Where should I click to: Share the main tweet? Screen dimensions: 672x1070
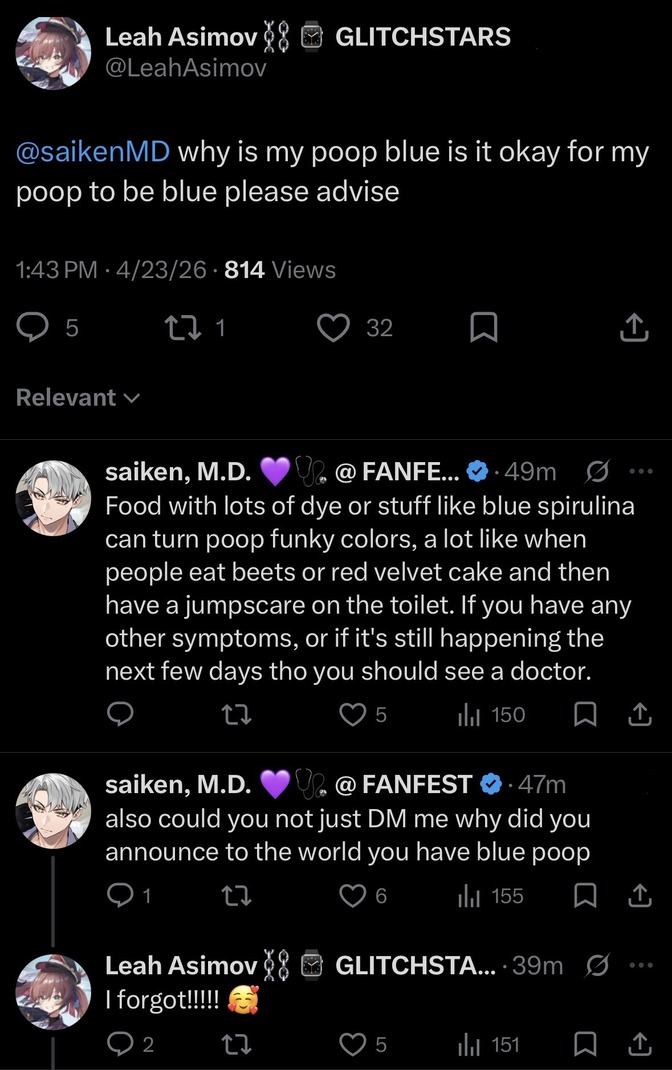click(x=633, y=328)
